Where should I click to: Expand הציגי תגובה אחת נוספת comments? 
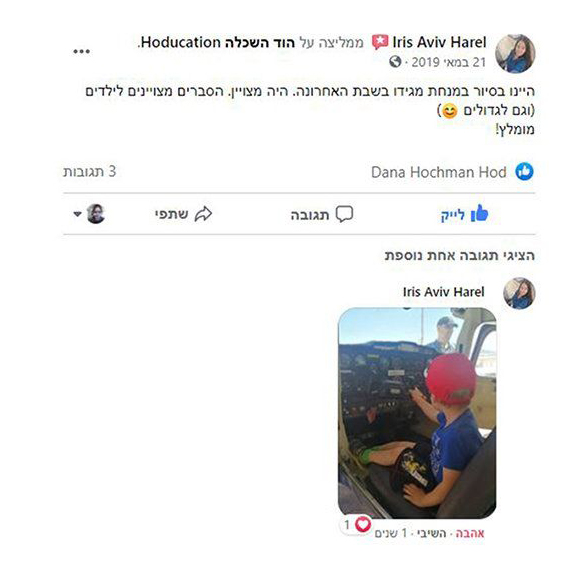coord(460,256)
